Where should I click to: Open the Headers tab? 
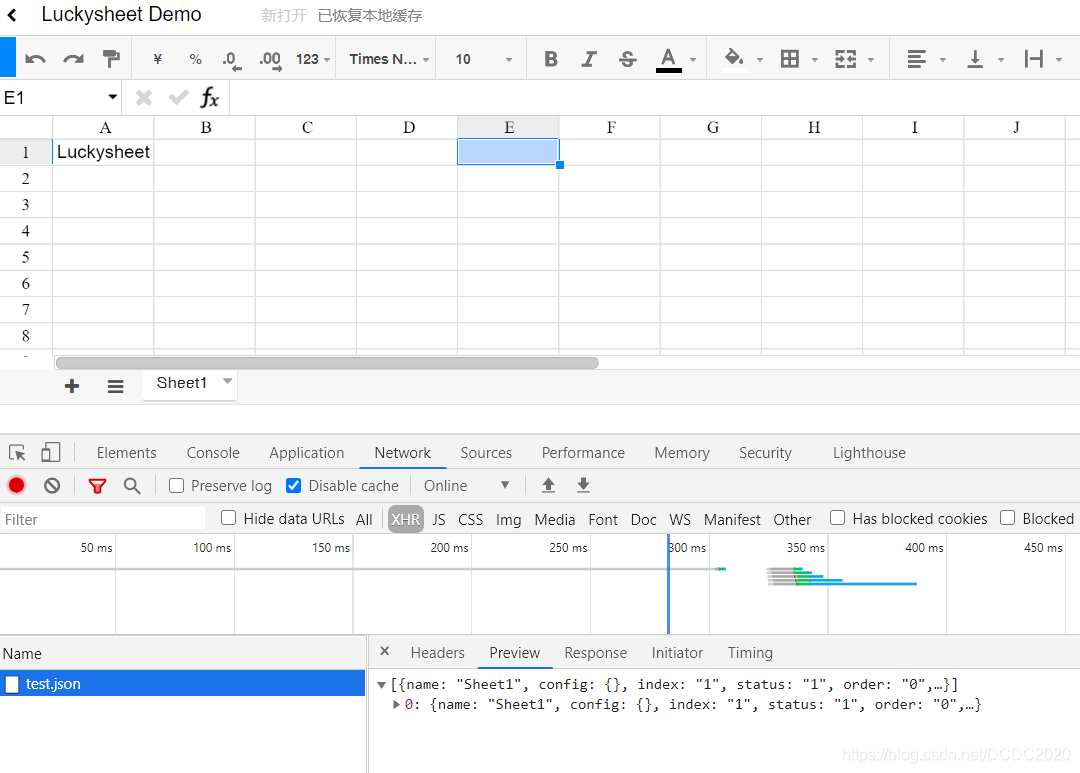[437, 652]
